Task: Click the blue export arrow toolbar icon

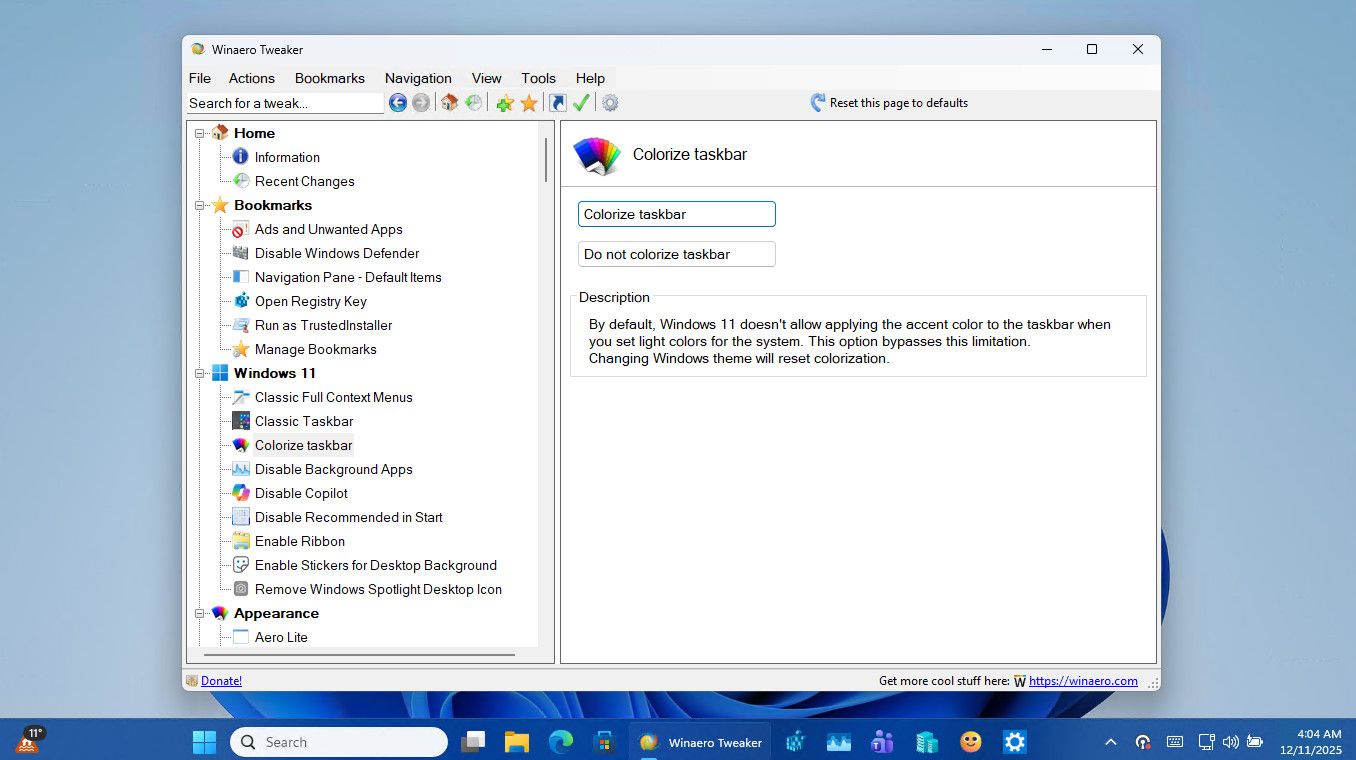Action: 557,102
